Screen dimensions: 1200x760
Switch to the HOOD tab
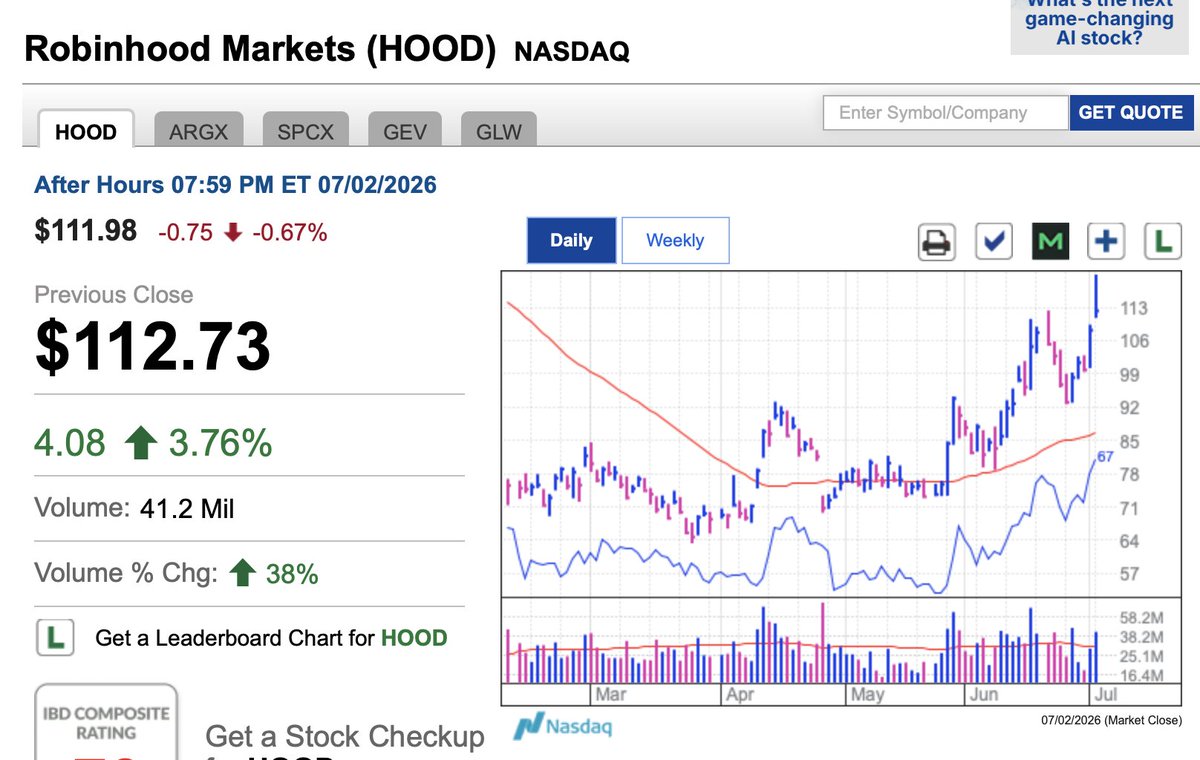tap(86, 131)
